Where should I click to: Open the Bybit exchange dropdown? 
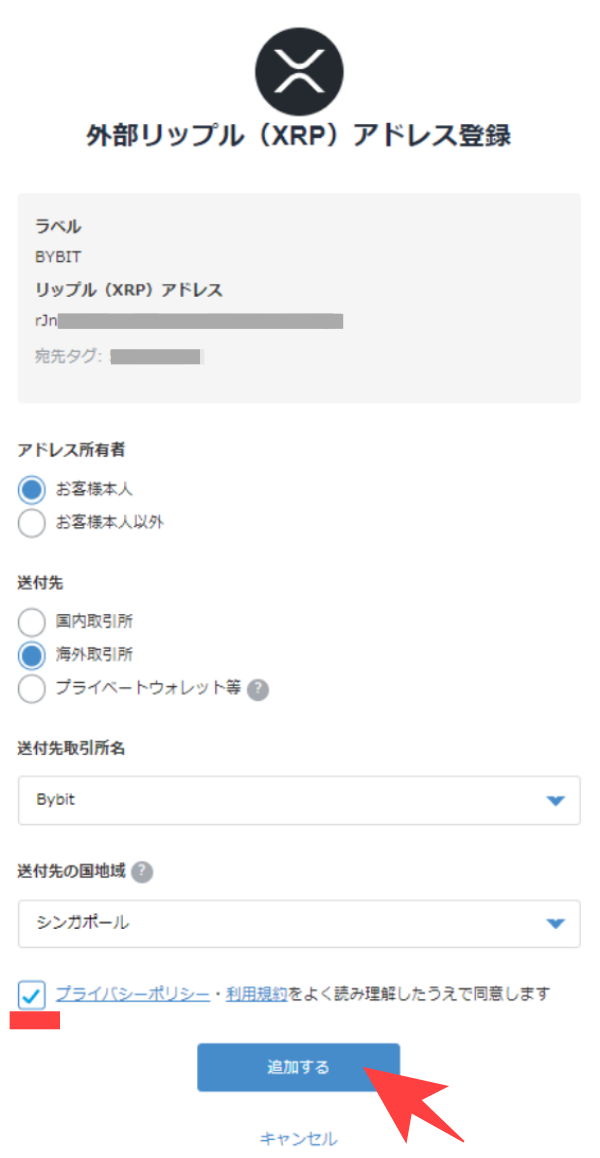(x=300, y=800)
